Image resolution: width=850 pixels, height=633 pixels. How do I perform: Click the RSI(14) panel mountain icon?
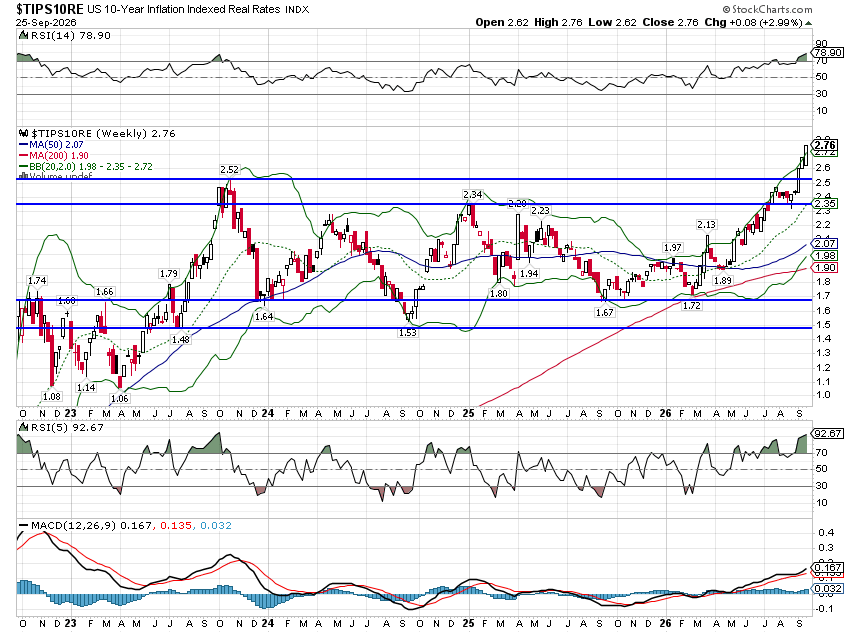(x=23, y=36)
